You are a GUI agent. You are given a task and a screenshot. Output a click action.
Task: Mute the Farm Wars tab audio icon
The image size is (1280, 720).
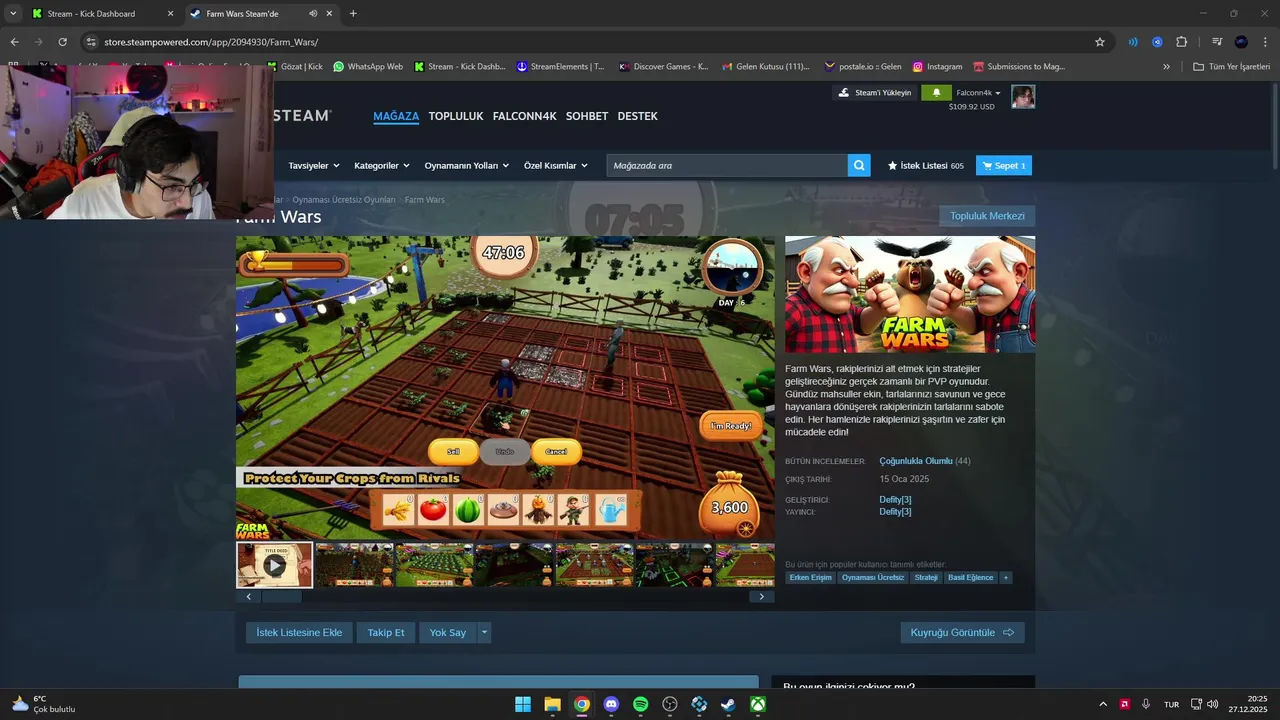click(313, 14)
